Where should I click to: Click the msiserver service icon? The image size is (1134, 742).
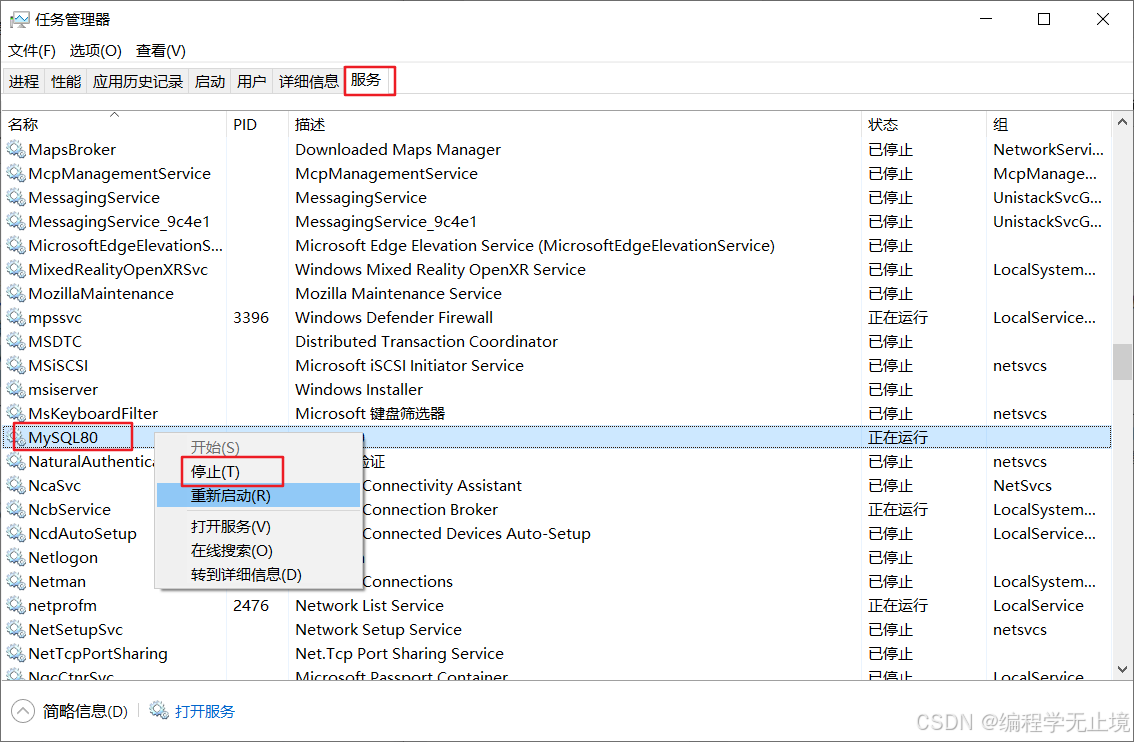16,389
